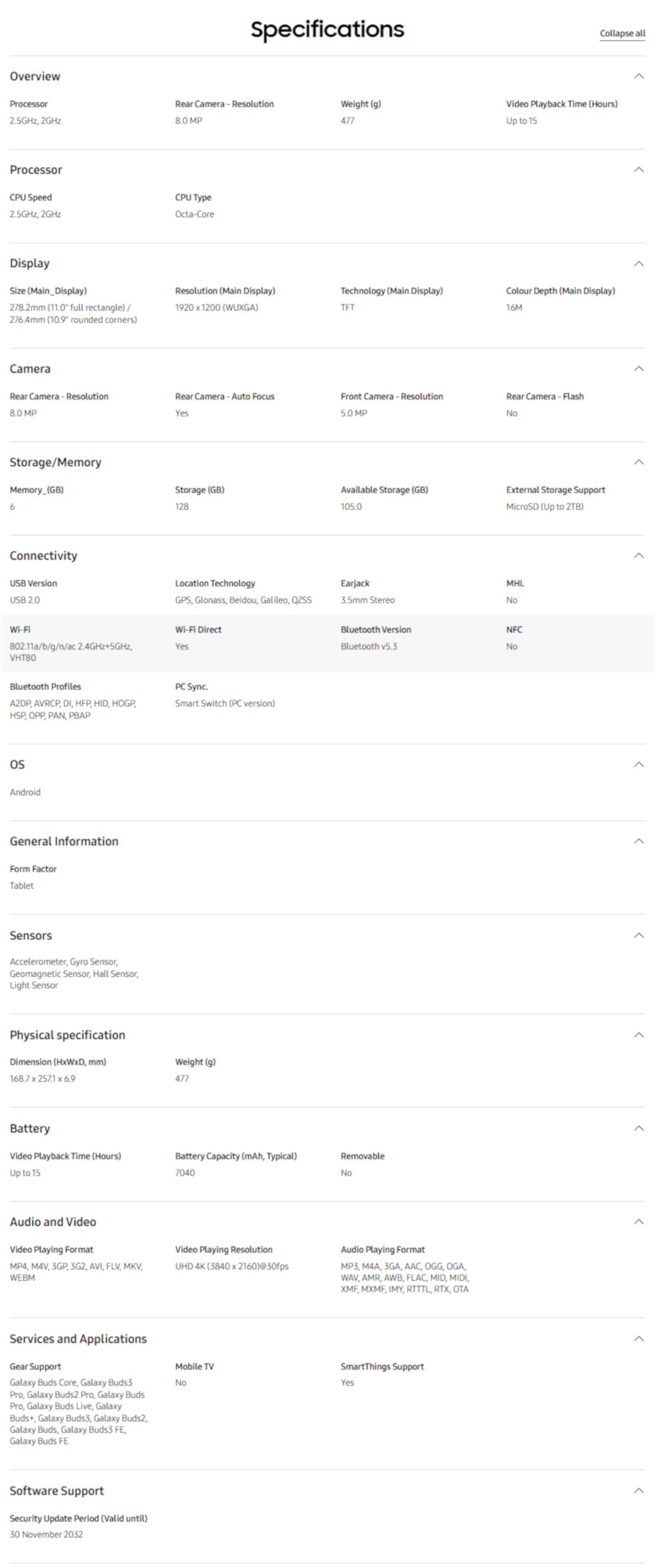Collapse the OS section chevron
The width and height of the screenshot is (656, 1568).
(639, 764)
